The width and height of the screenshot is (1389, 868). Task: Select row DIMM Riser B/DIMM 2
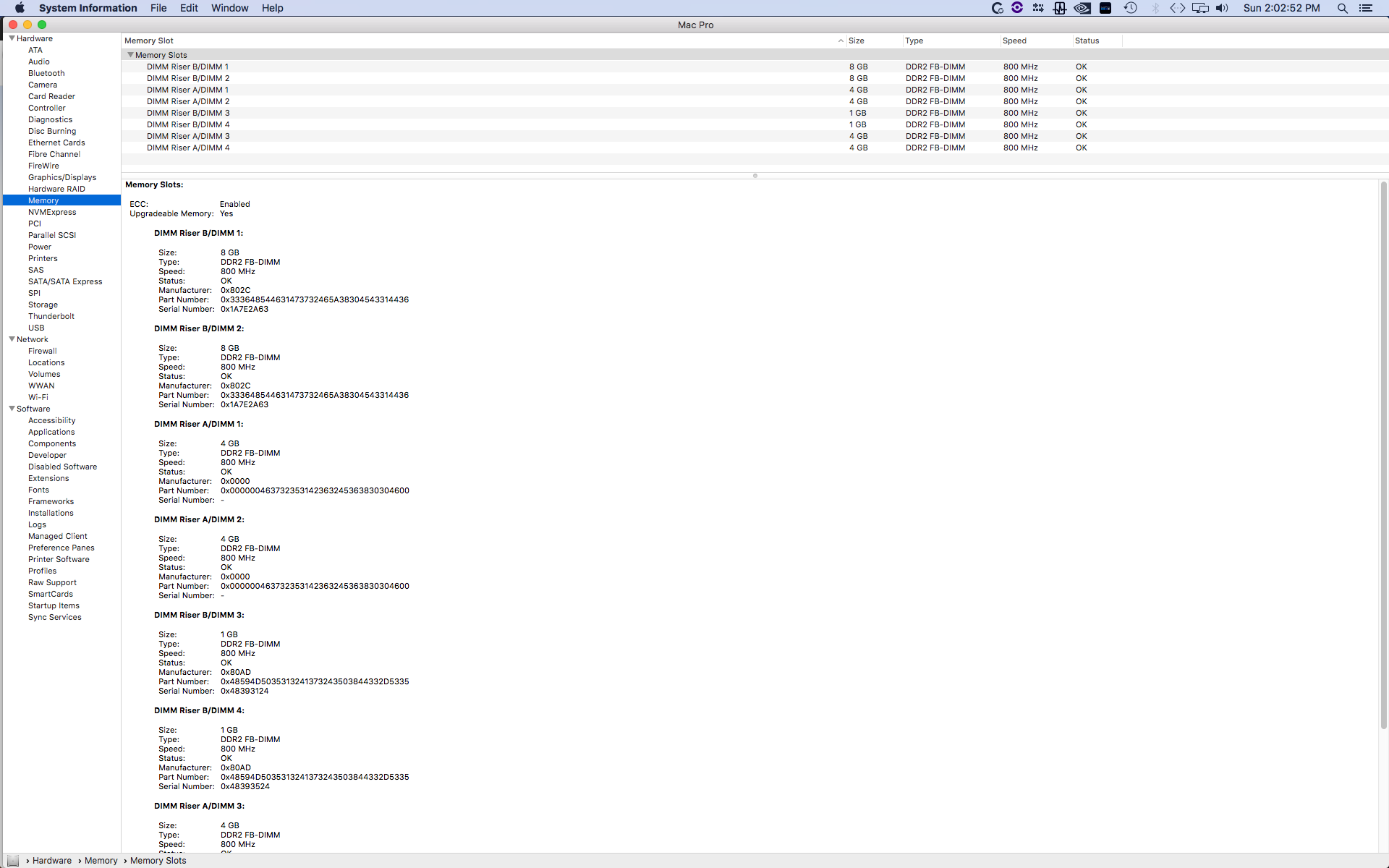point(755,78)
